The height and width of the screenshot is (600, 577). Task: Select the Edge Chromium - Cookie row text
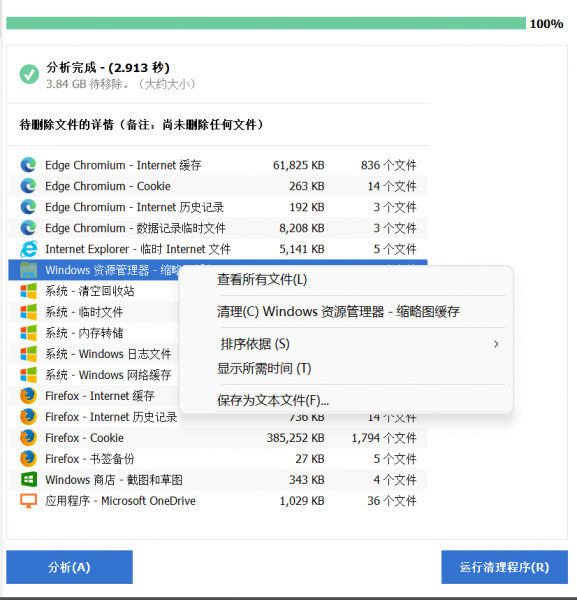(108, 186)
